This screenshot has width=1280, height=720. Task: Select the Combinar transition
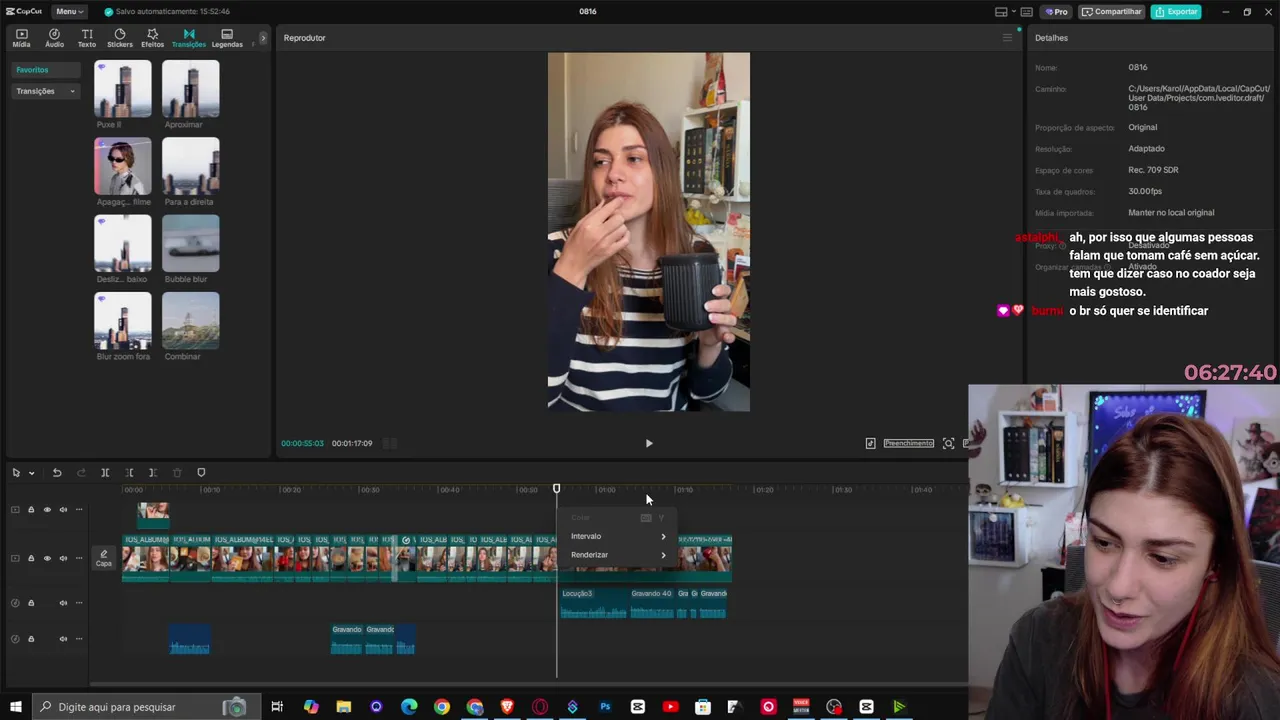tap(190, 320)
